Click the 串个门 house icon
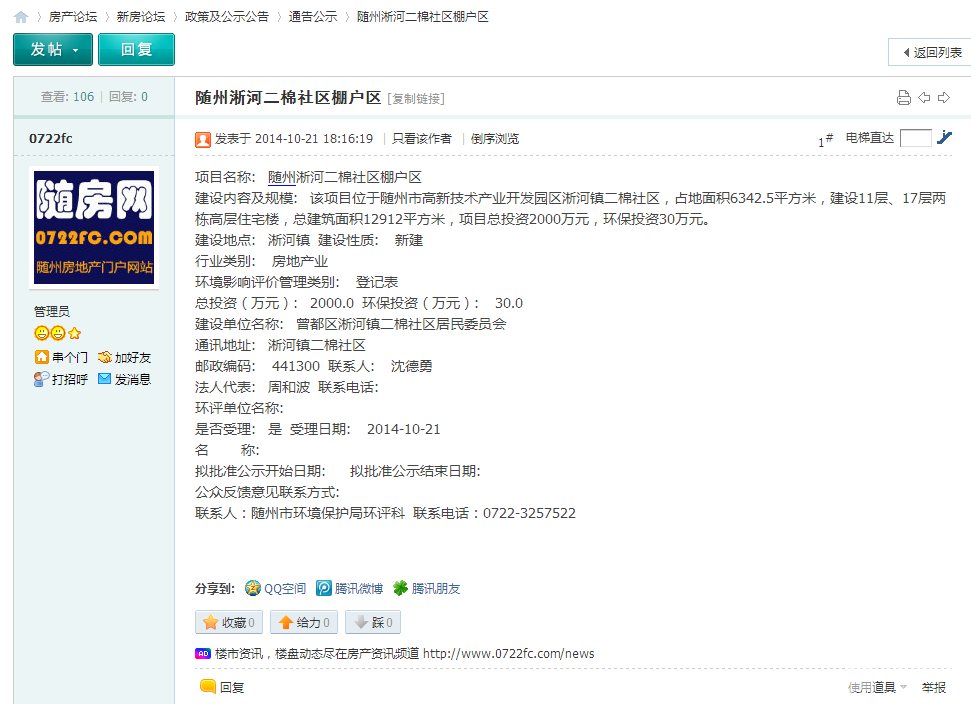The width and height of the screenshot is (971, 704). point(41,357)
